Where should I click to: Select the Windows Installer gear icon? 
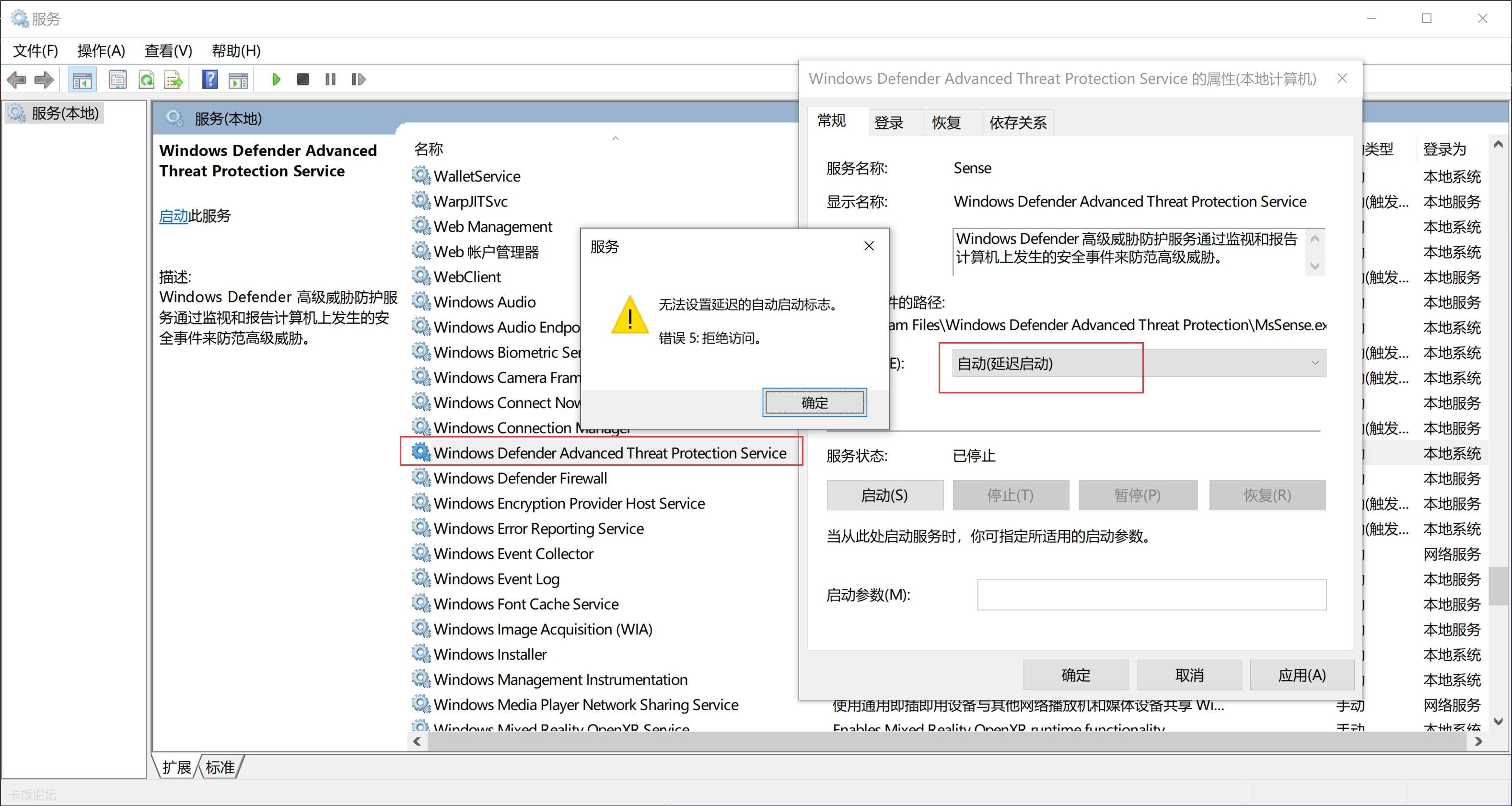pos(421,653)
